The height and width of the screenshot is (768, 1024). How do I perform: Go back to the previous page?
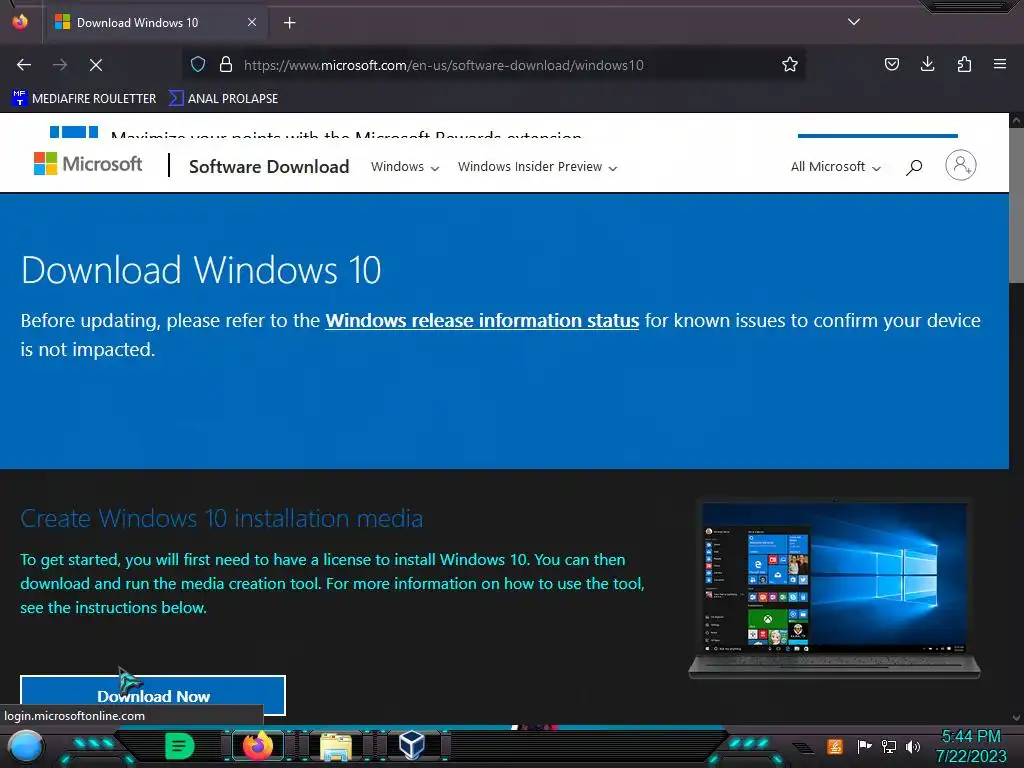24,65
